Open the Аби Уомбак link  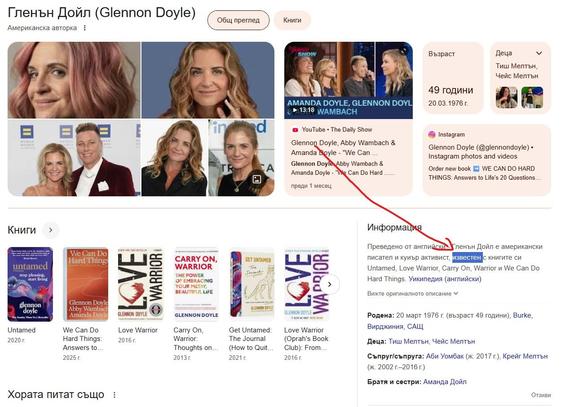[x=445, y=356]
